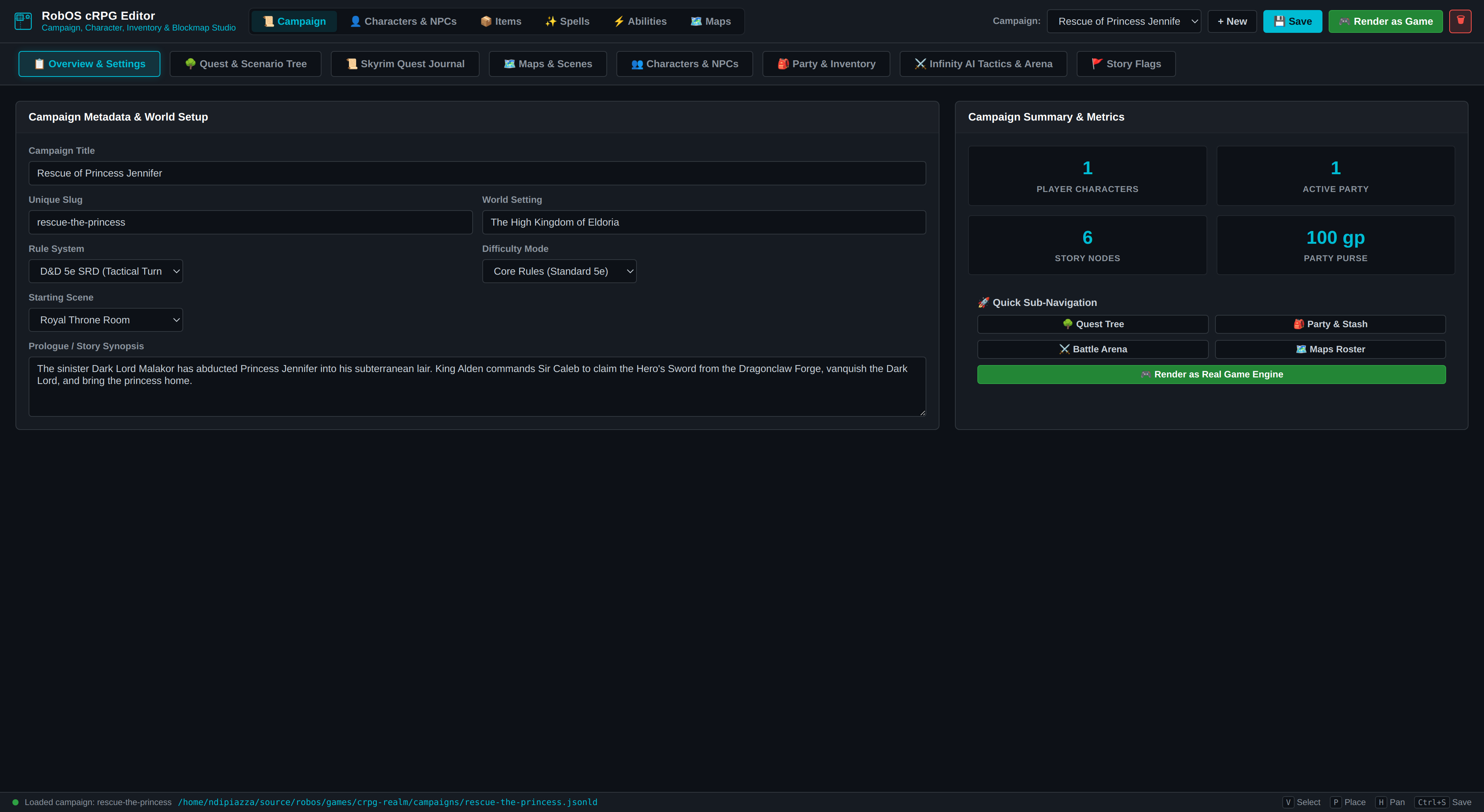Click the Prologue / Story Synopsis textarea

(477, 386)
